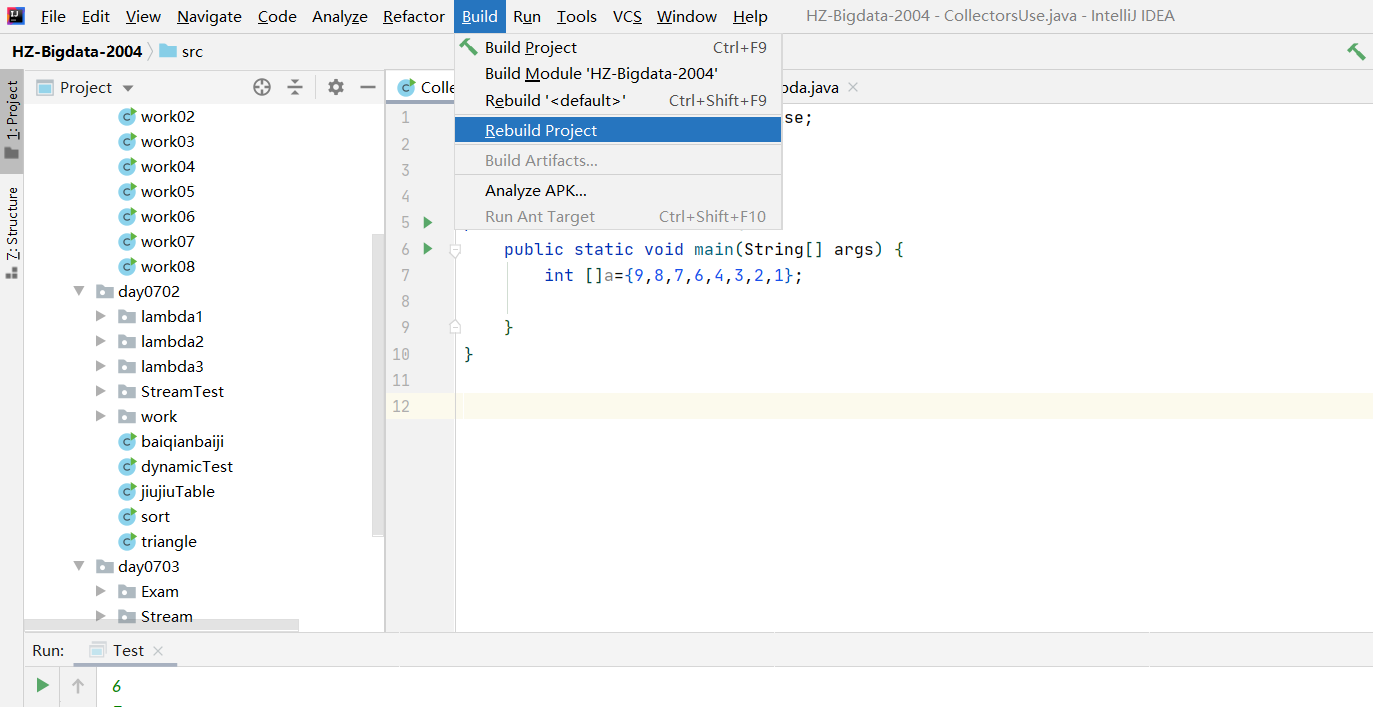Select work06 class in project tree
Viewport: 1373px width, 707px height.
tap(157, 216)
